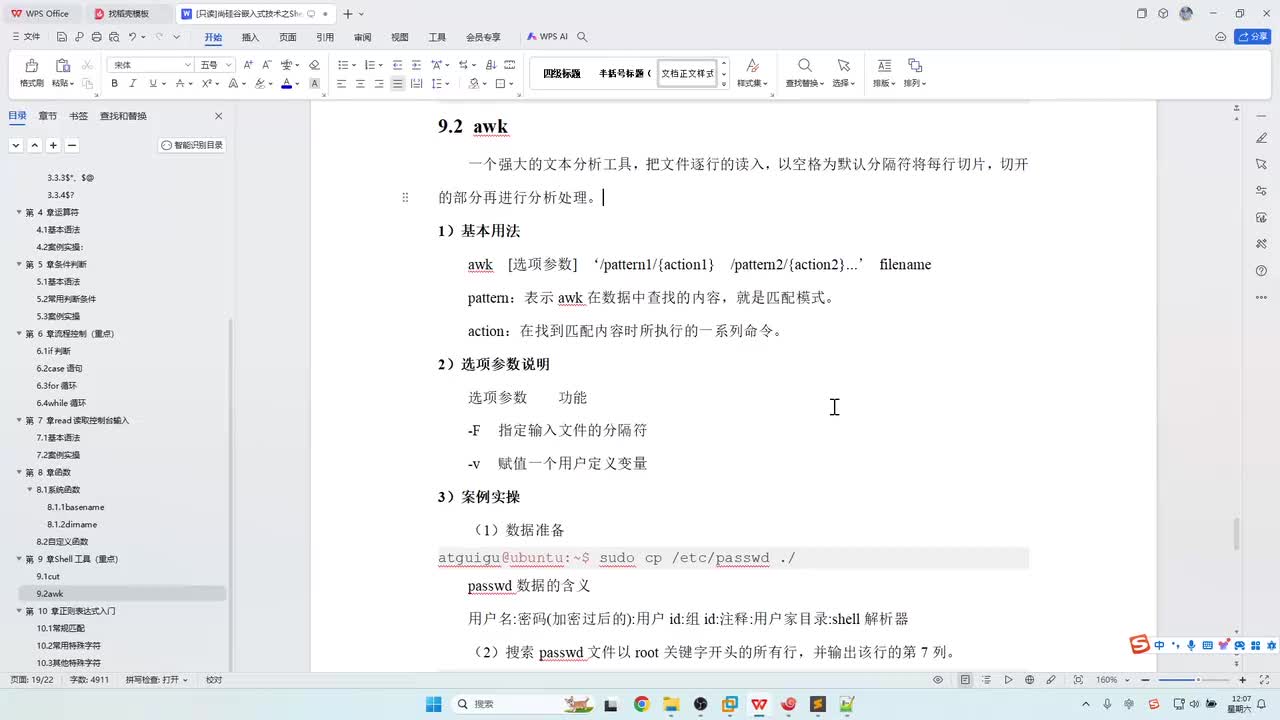Click the print icon in quick toolbar
Screen dimensions: 1280x720
(x=96, y=37)
